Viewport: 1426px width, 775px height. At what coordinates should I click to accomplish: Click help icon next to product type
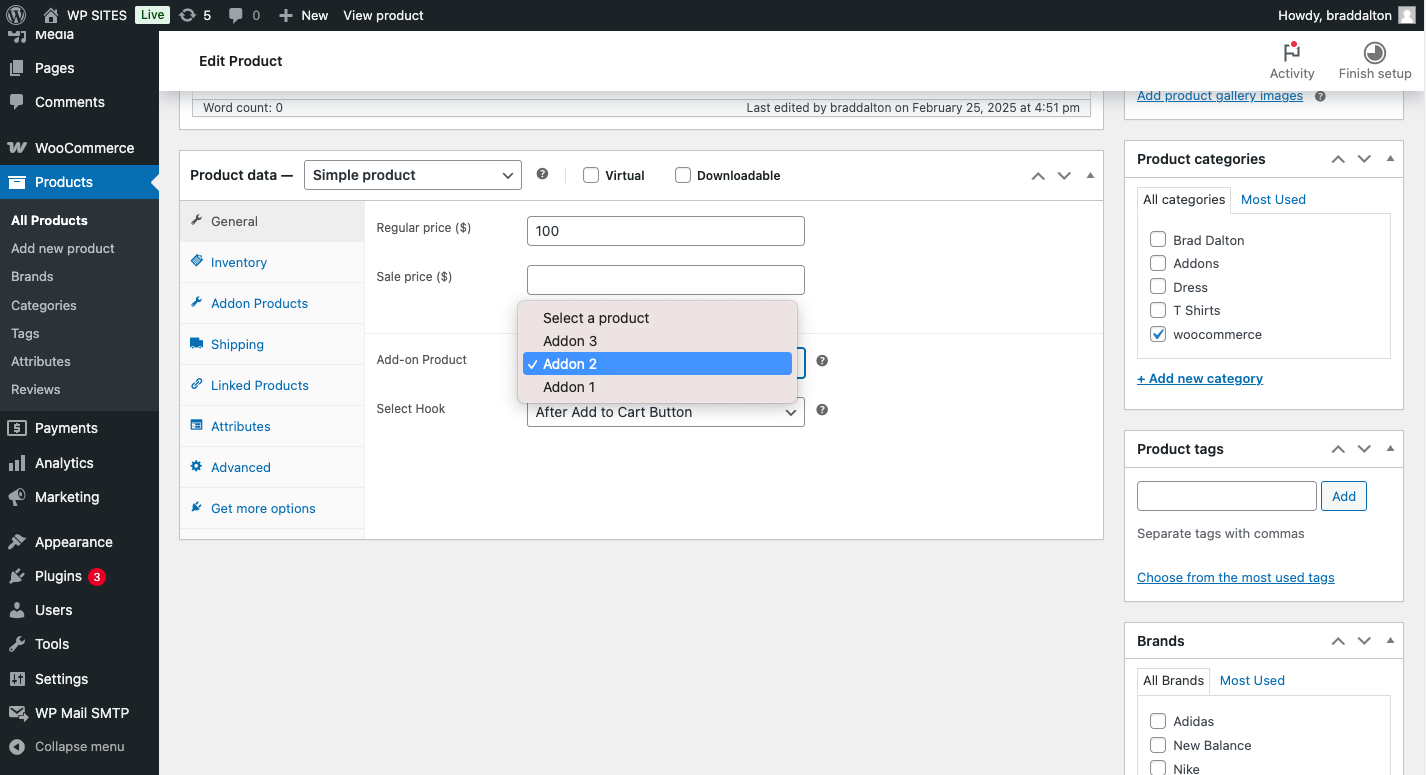tap(542, 174)
